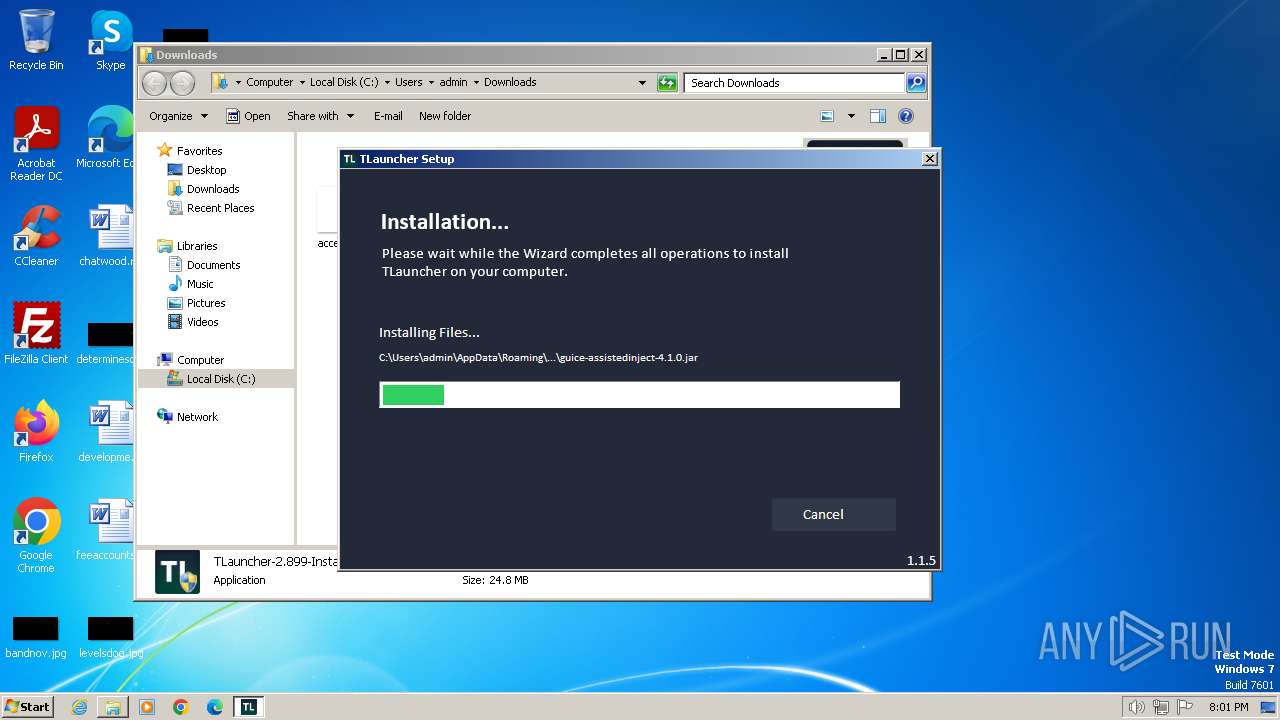The height and width of the screenshot is (720, 1280).
Task: Open the Organize menu in Downloads window
Action: pyautogui.click(x=178, y=116)
